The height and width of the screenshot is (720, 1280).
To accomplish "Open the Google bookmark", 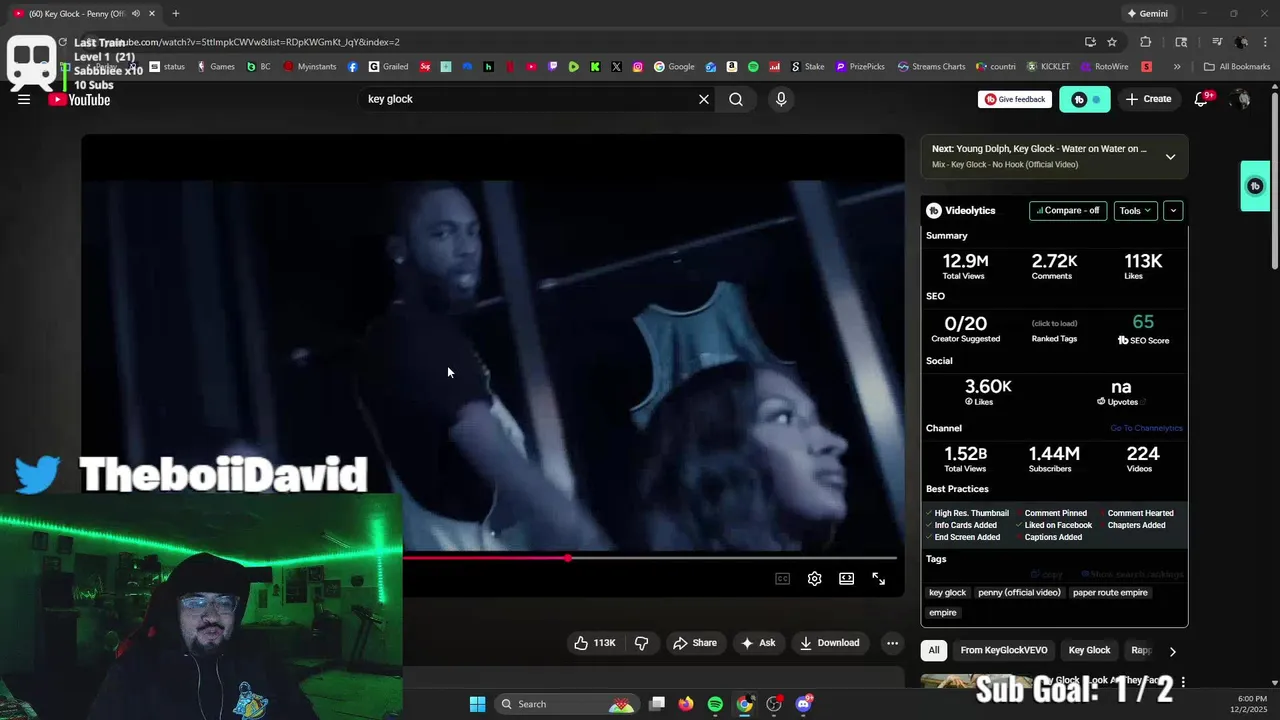I will click(x=674, y=67).
